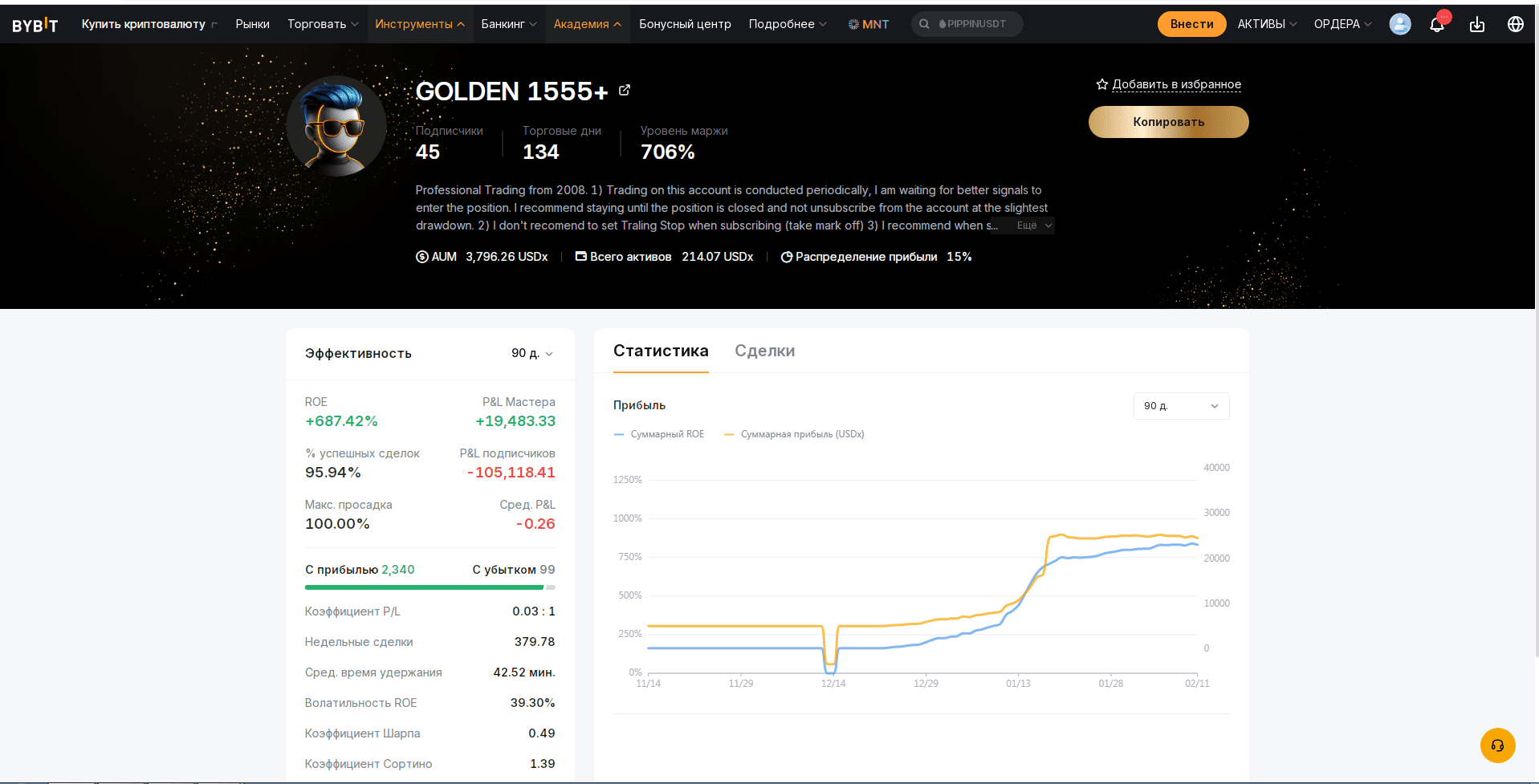
Task: Click the PIPPINUSDT search field
Action: tap(967, 24)
